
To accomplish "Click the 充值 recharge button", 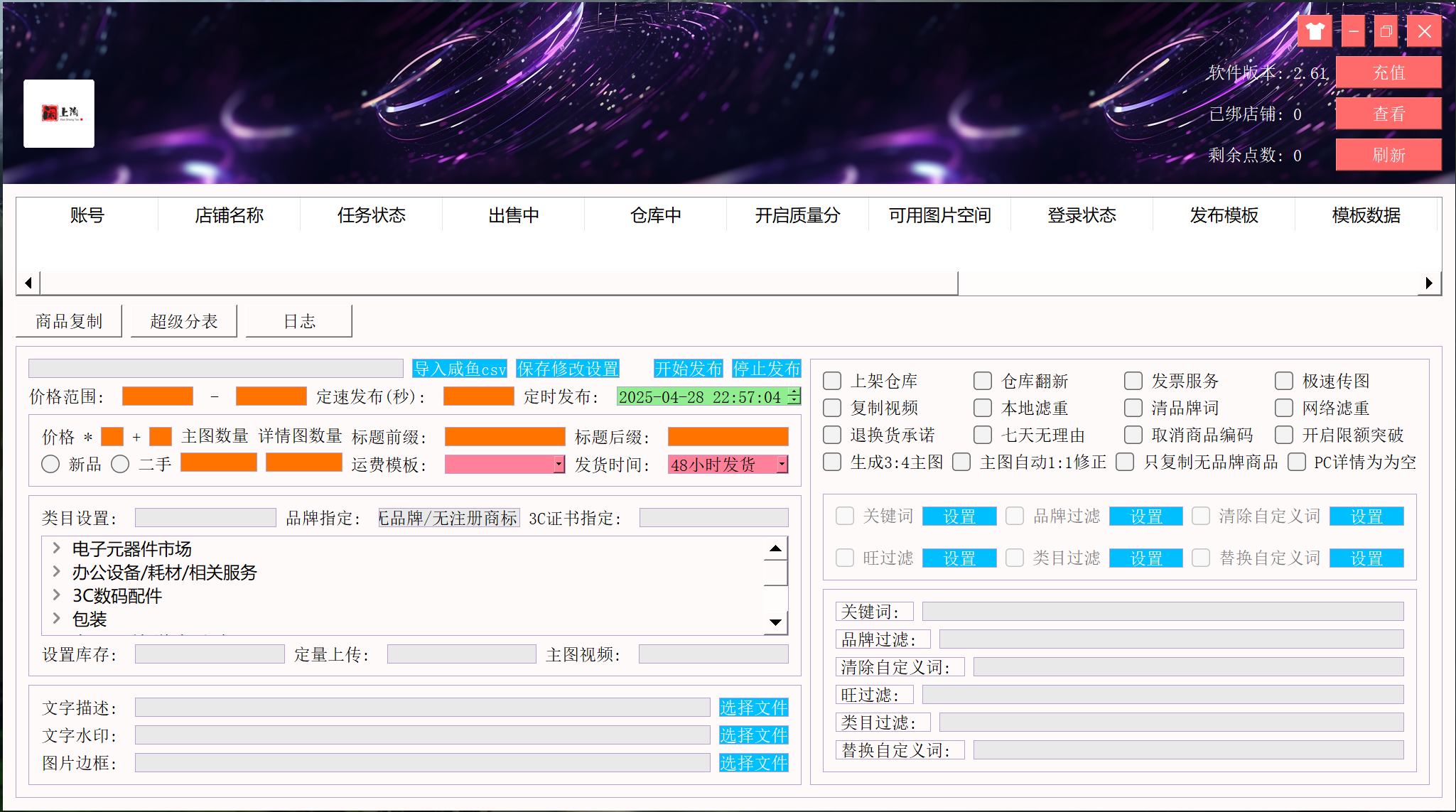I will (x=1388, y=72).
